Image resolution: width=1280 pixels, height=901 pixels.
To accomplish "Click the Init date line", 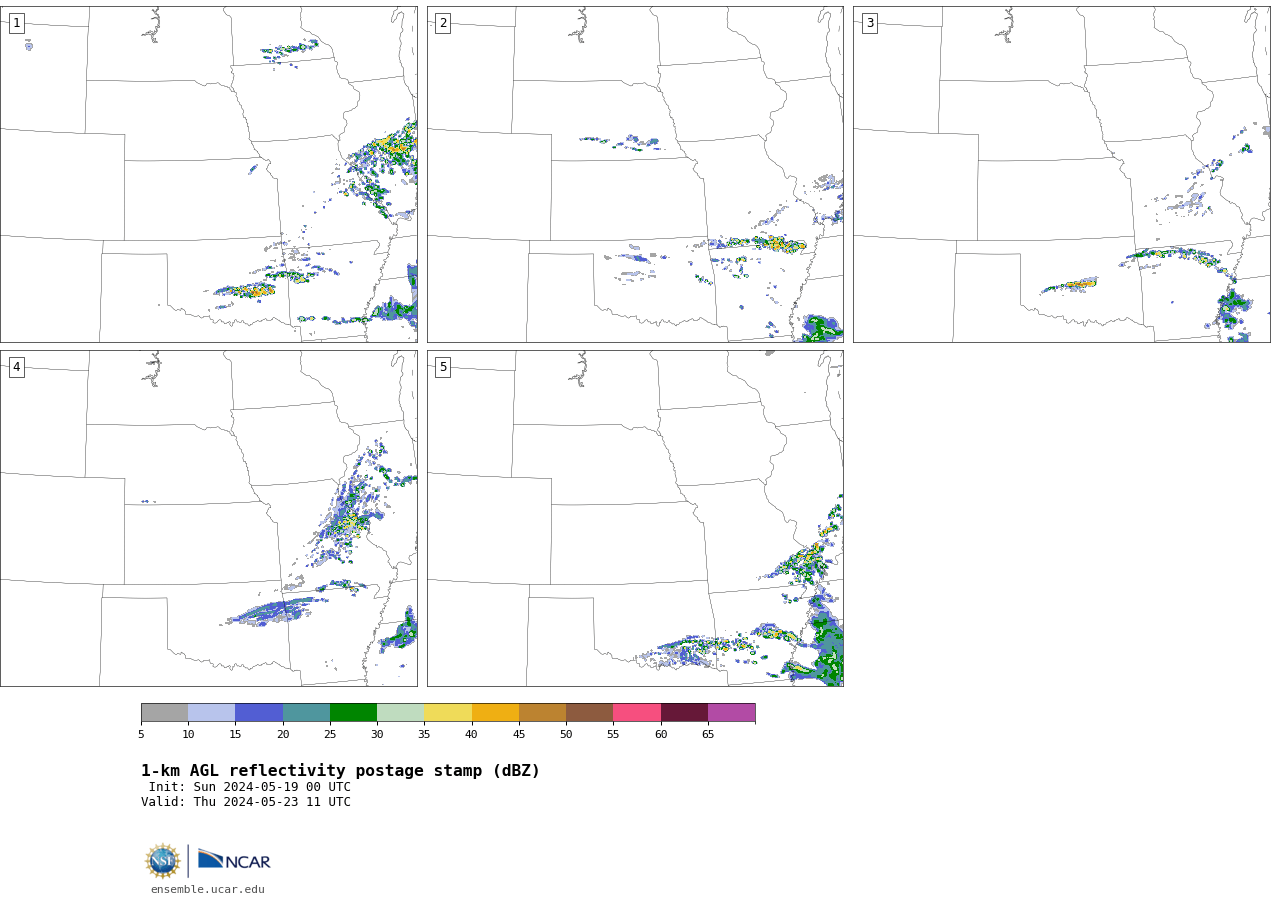I will pos(250,787).
